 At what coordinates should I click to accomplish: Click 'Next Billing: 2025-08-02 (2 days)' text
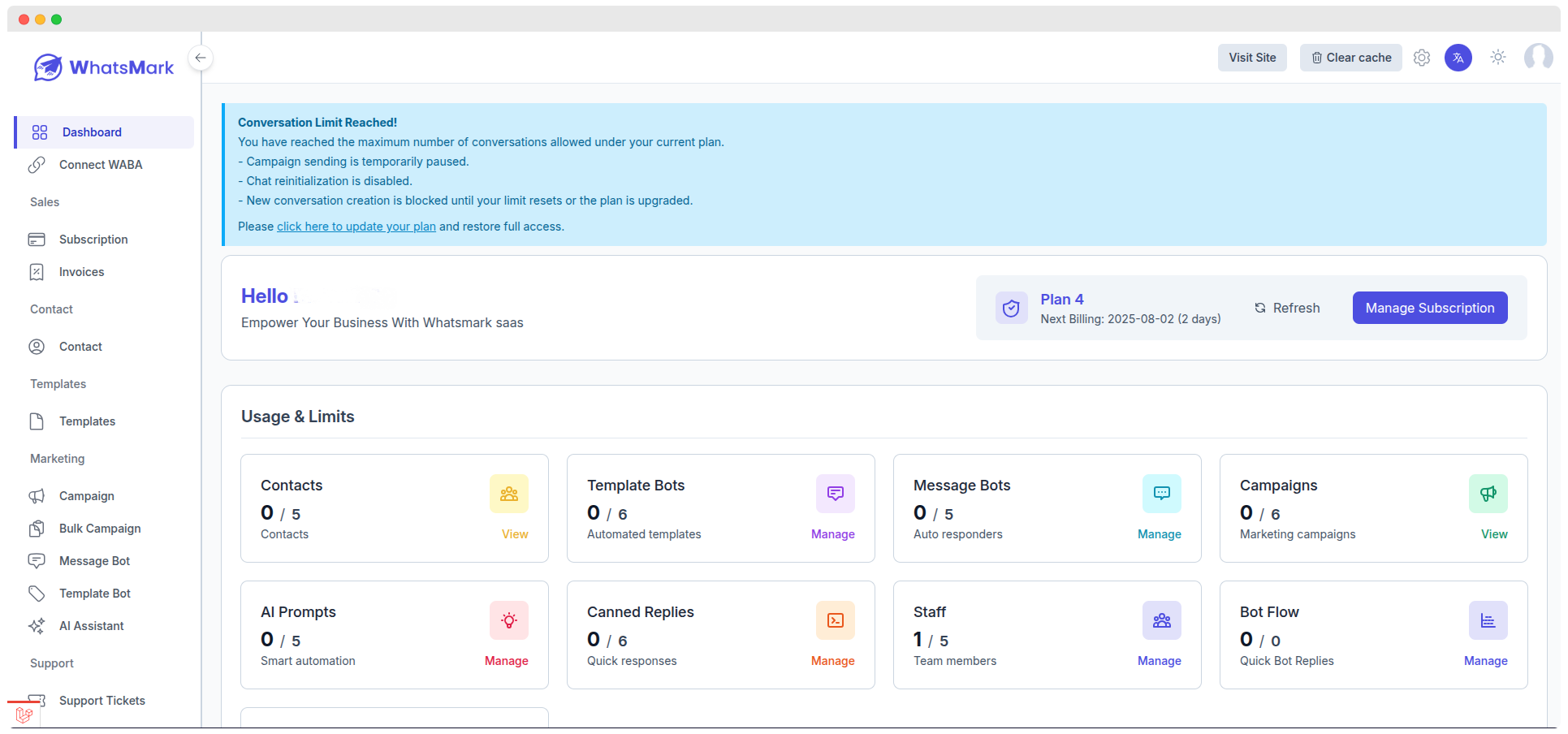point(1130,319)
